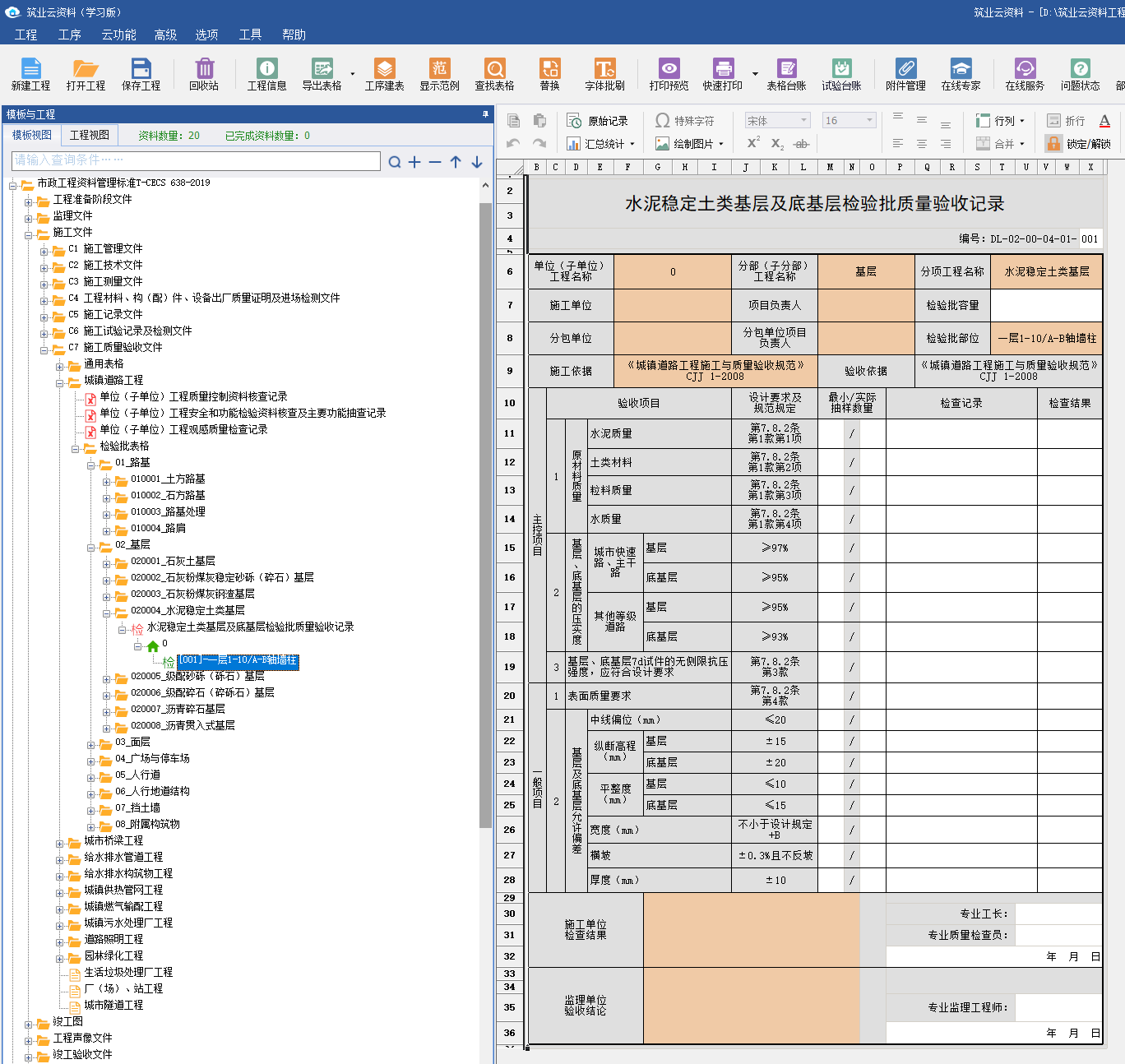Expand the 03_面层 tree node
Viewport: 1125px width, 1064px height.
[x=91, y=745]
